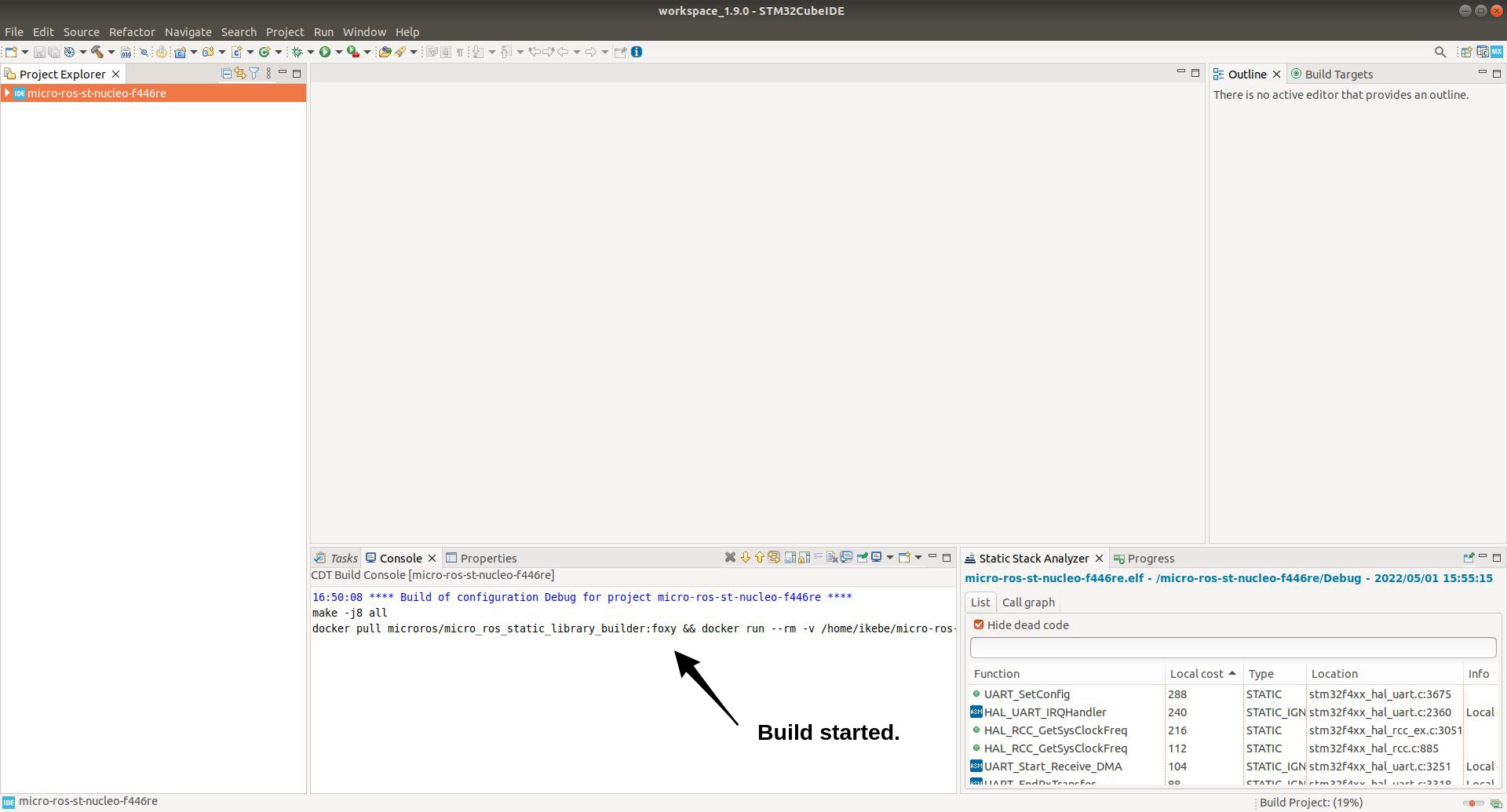Image resolution: width=1507 pixels, height=812 pixels.
Task: Open the Back navigation history dropdown
Action: click(x=577, y=52)
